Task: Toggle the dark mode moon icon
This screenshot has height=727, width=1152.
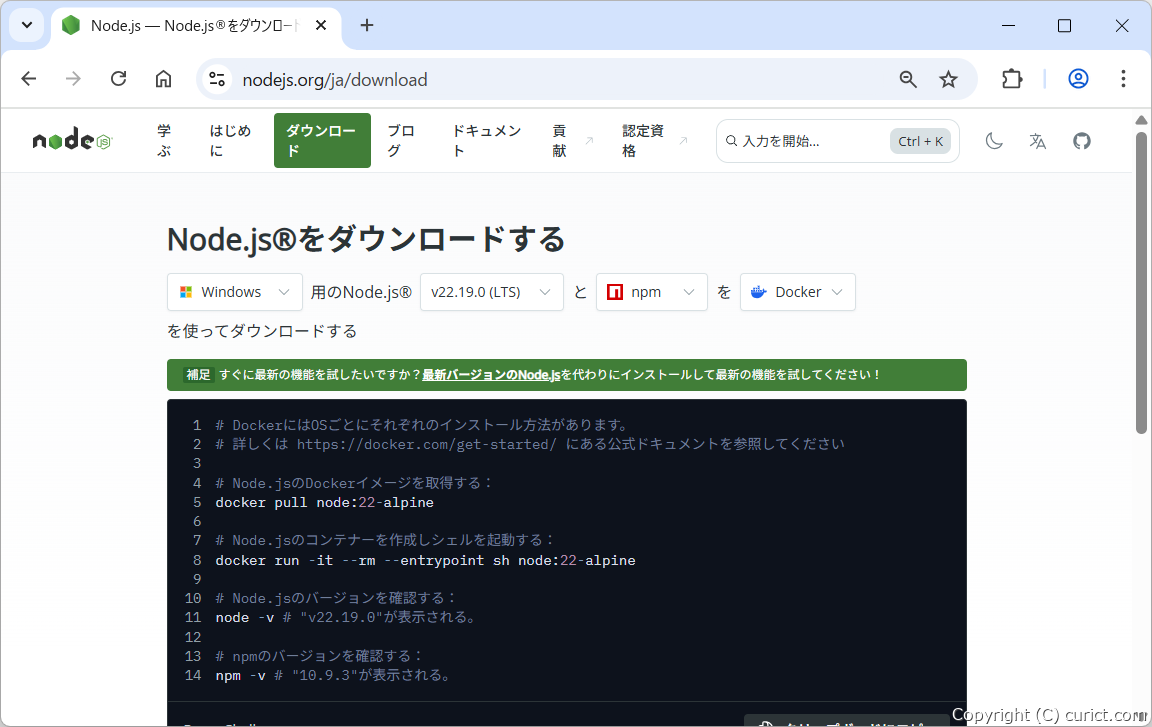Action: coord(994,141)
